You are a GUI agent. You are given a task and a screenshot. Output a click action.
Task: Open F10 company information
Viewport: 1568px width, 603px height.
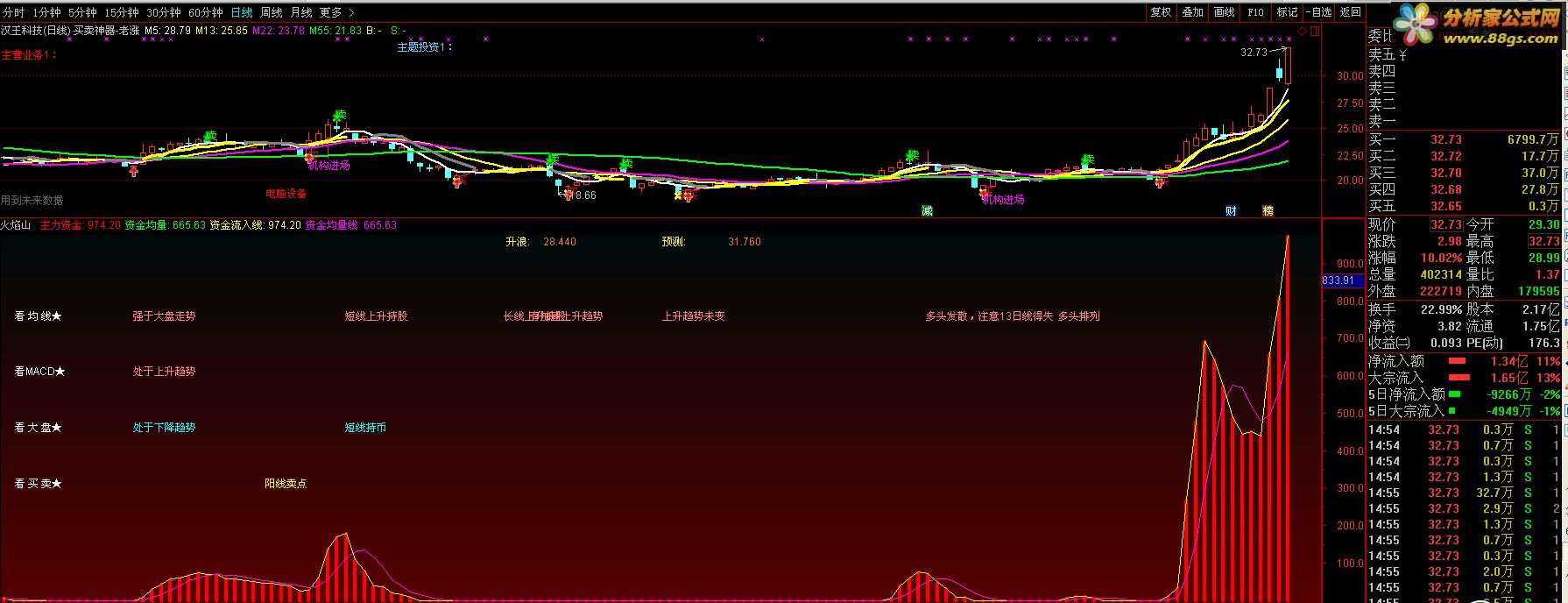(1255, 12)
